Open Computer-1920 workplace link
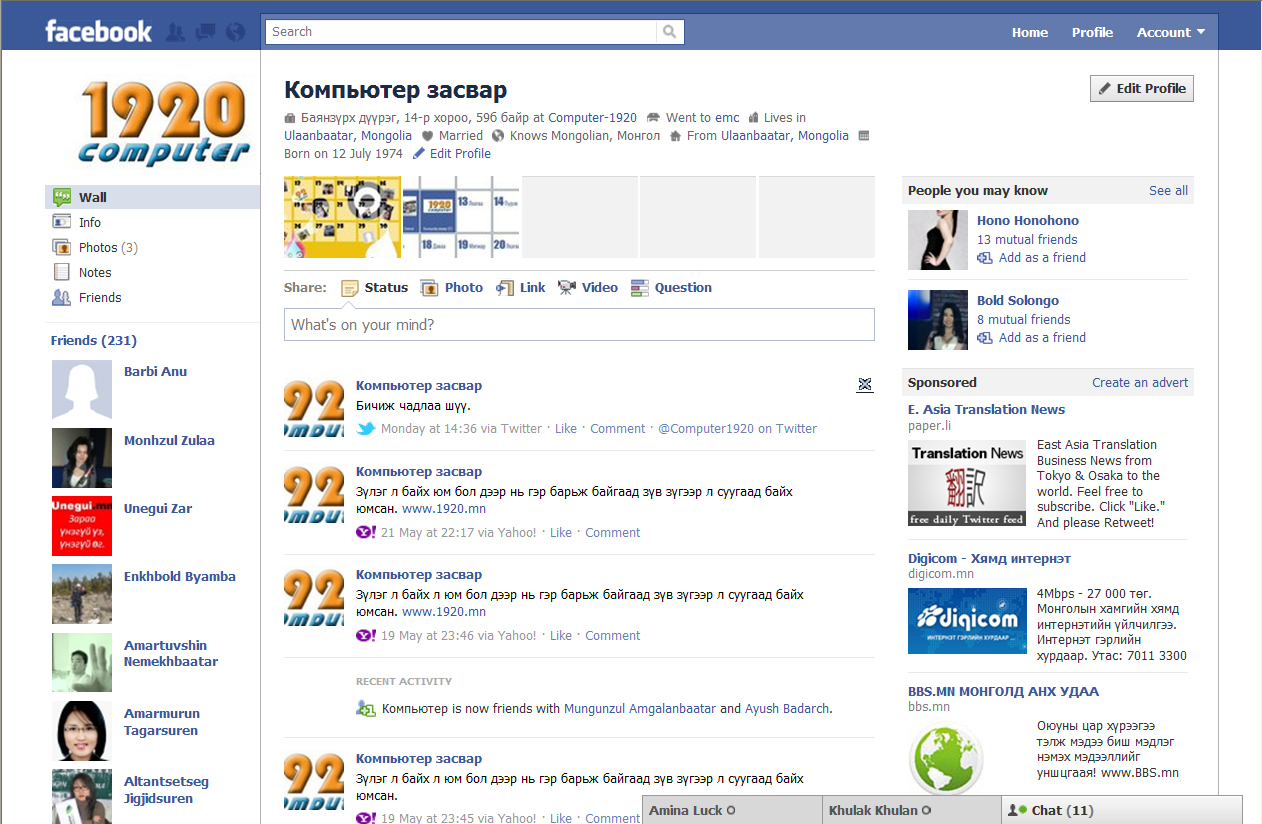 pos(592,118)
